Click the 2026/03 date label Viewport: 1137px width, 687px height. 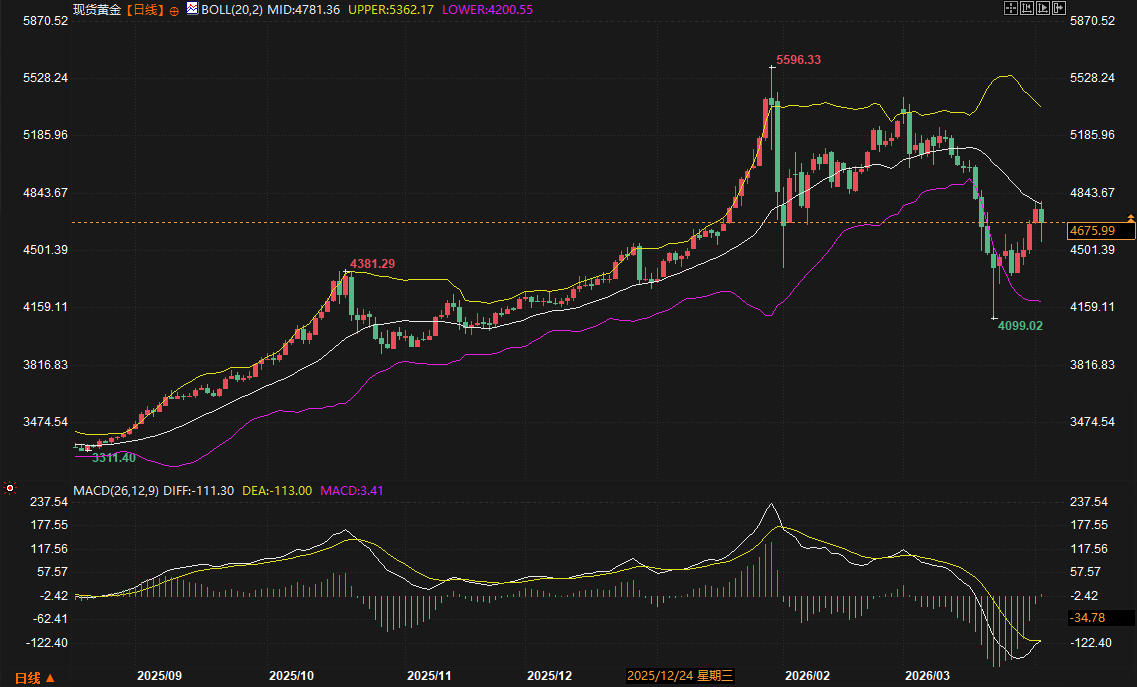pos(927,676)
